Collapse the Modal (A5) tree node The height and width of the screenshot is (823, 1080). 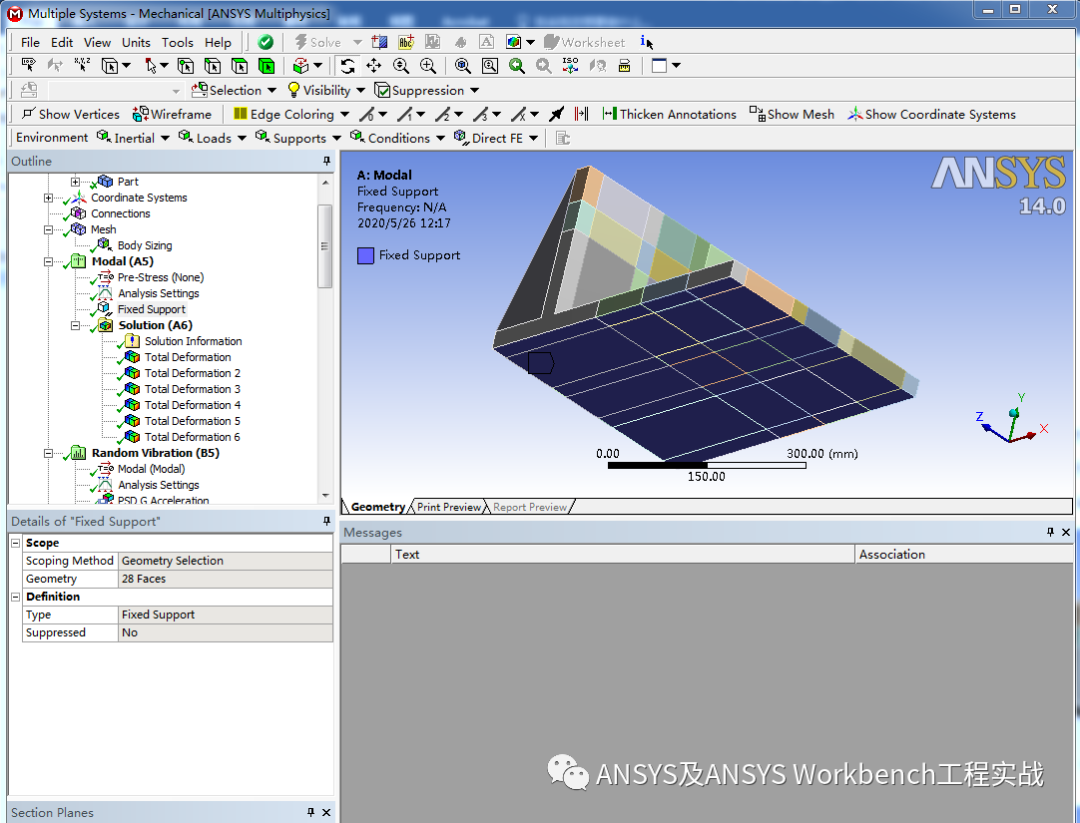pyautogui.click(x=48, y=262)
